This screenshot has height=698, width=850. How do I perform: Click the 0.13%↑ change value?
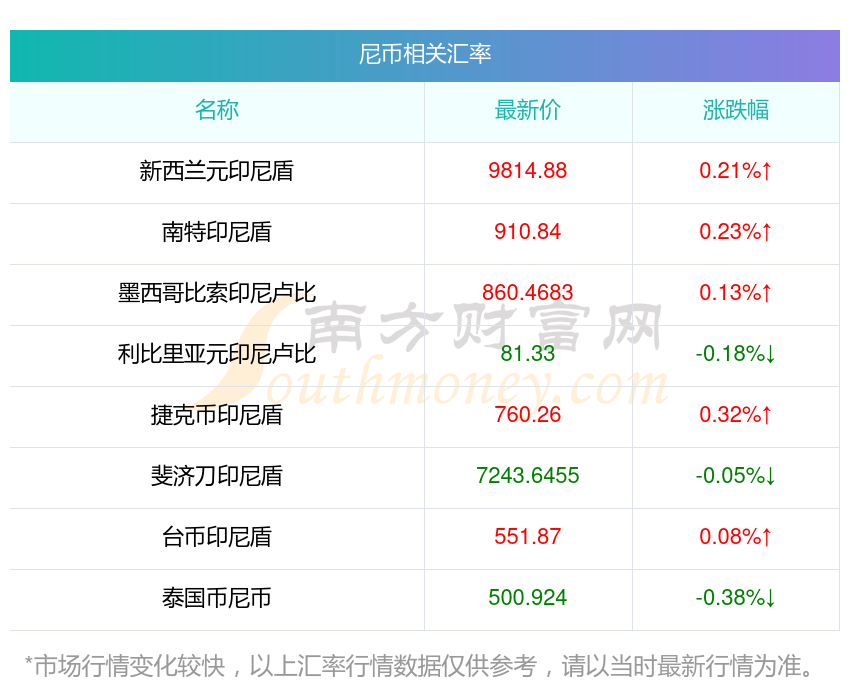[736, 293]
